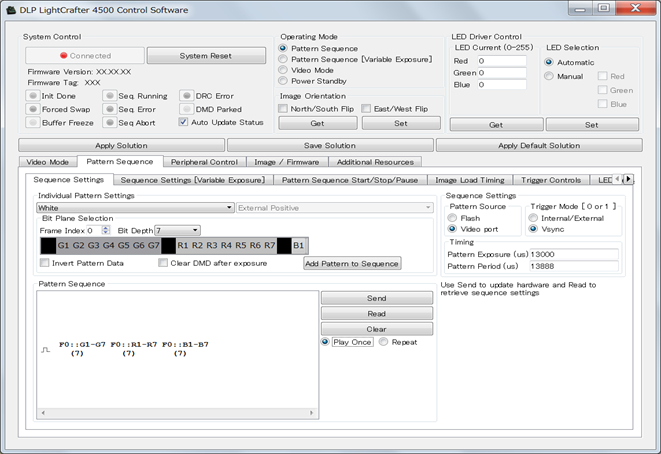Uncheck Auto Update Status
The image size is (661, 454).
183,122
